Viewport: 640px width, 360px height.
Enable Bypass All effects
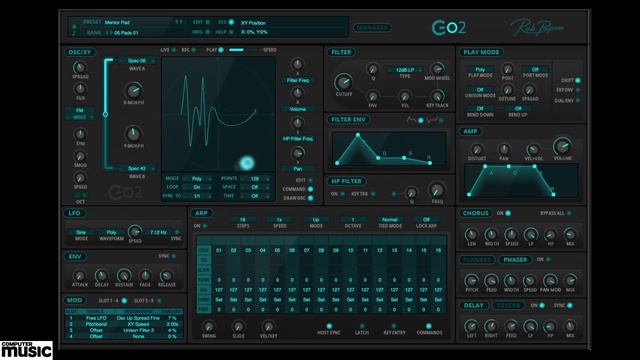pos(569,213)
